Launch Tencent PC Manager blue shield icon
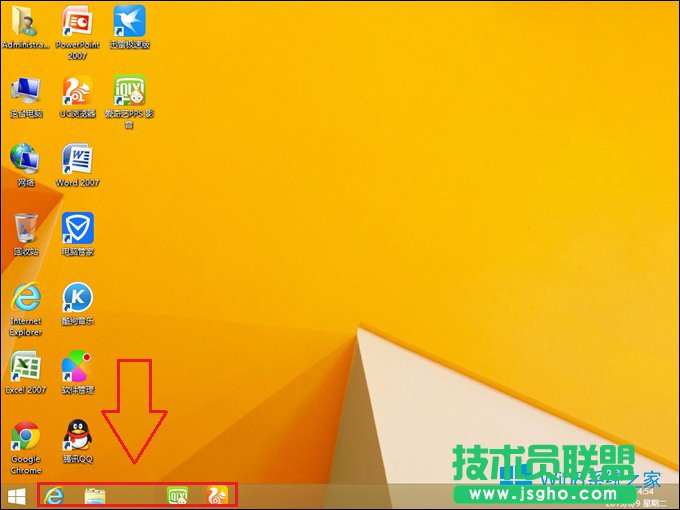Image resolution: width=680 pixels, height=510 pixels. pyautogui.click(x=77, y=229)
